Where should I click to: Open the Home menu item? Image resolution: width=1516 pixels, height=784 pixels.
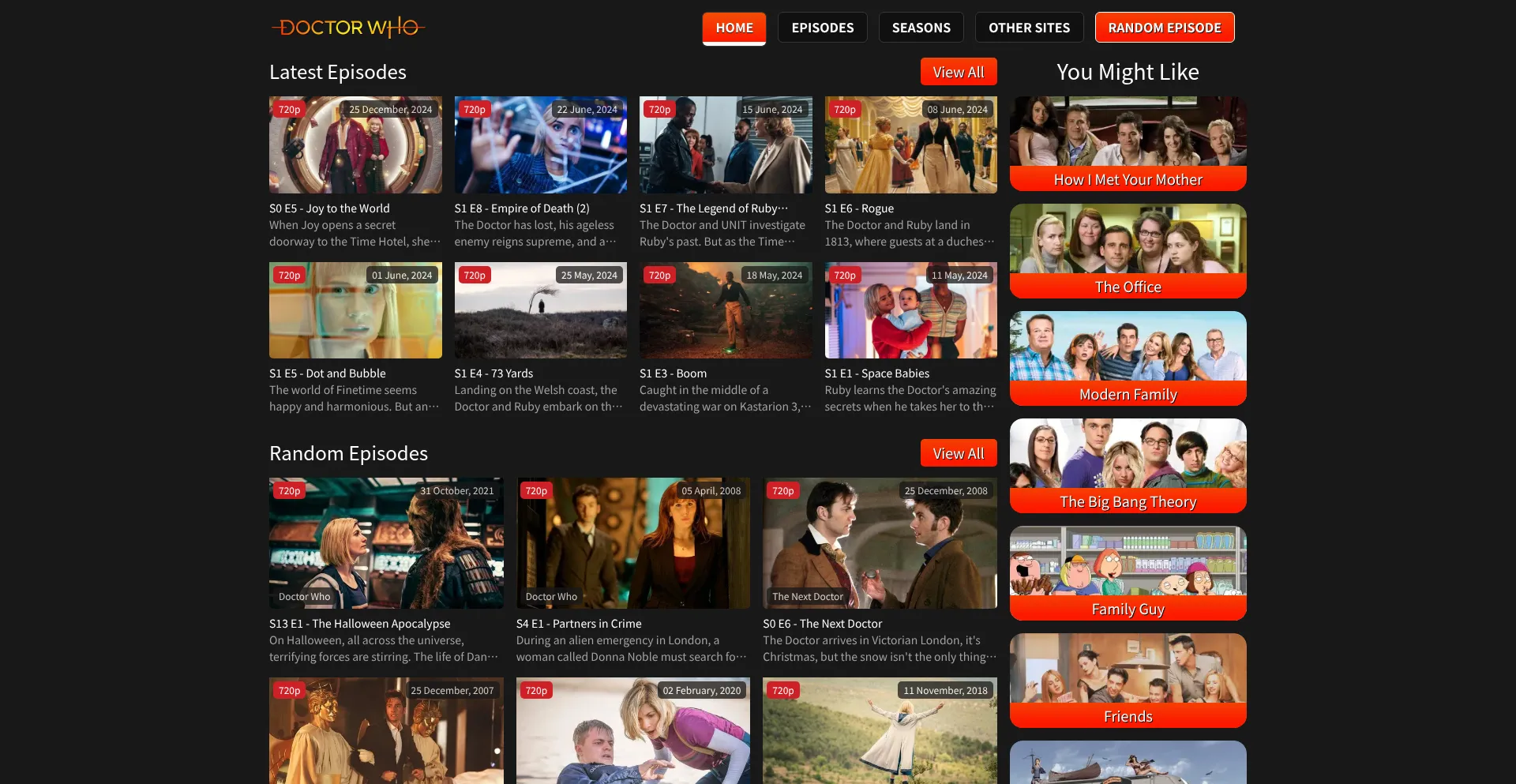coord(734,28)
